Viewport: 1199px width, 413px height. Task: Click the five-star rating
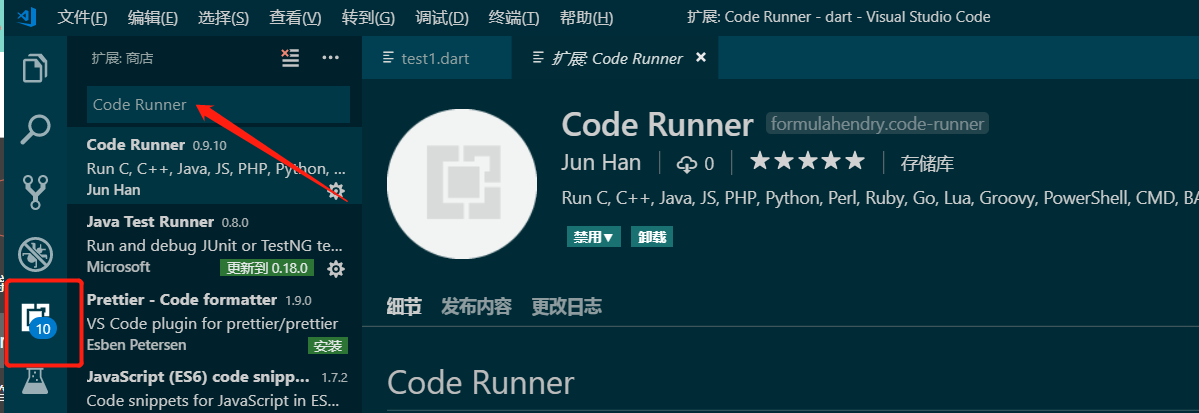(x=807, y=161)
